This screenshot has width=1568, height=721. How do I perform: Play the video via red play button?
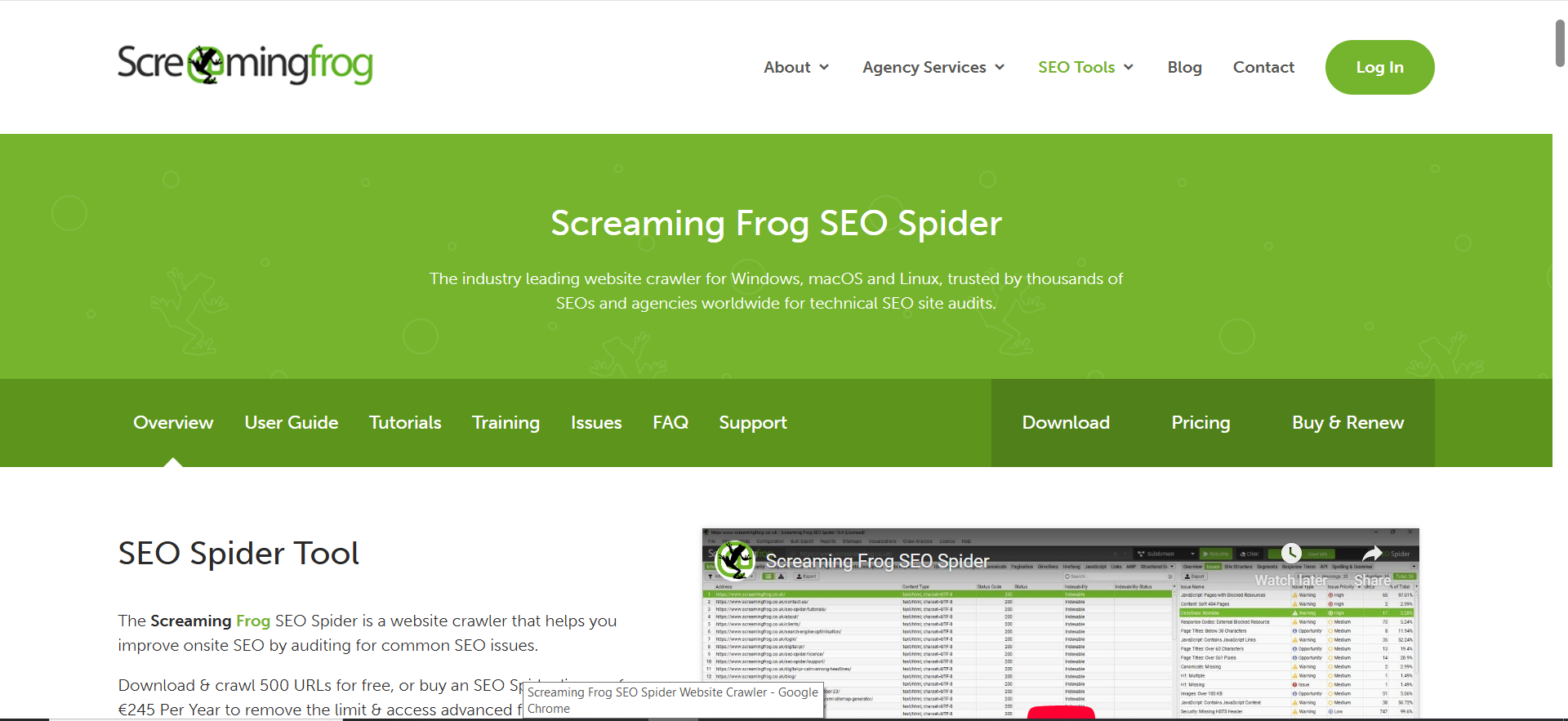coord(1061,713)
